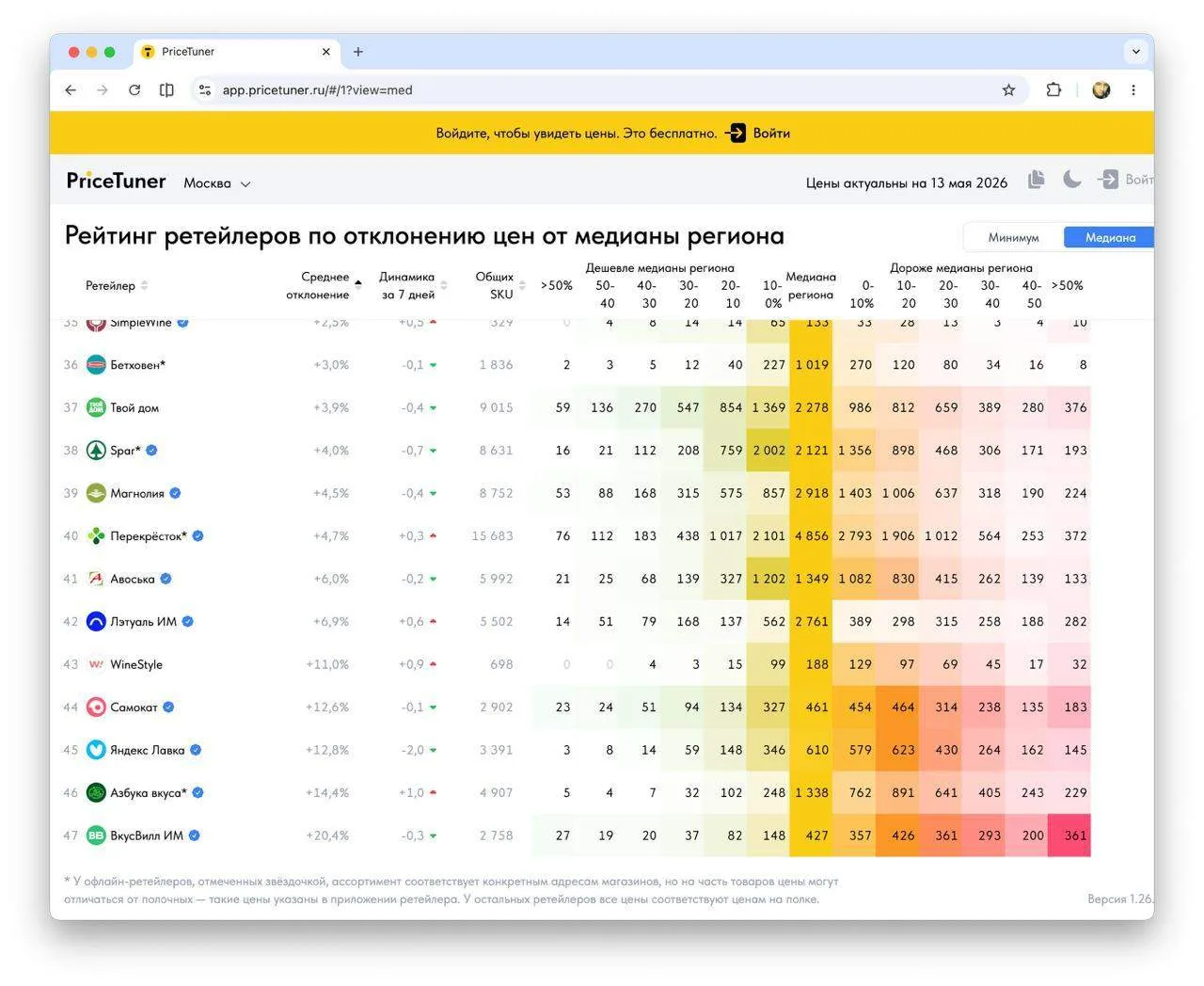The height and width of the screenshot is (986, 1204).
Task: Click the PriceTuner logo
Action: tap(116, 181)
